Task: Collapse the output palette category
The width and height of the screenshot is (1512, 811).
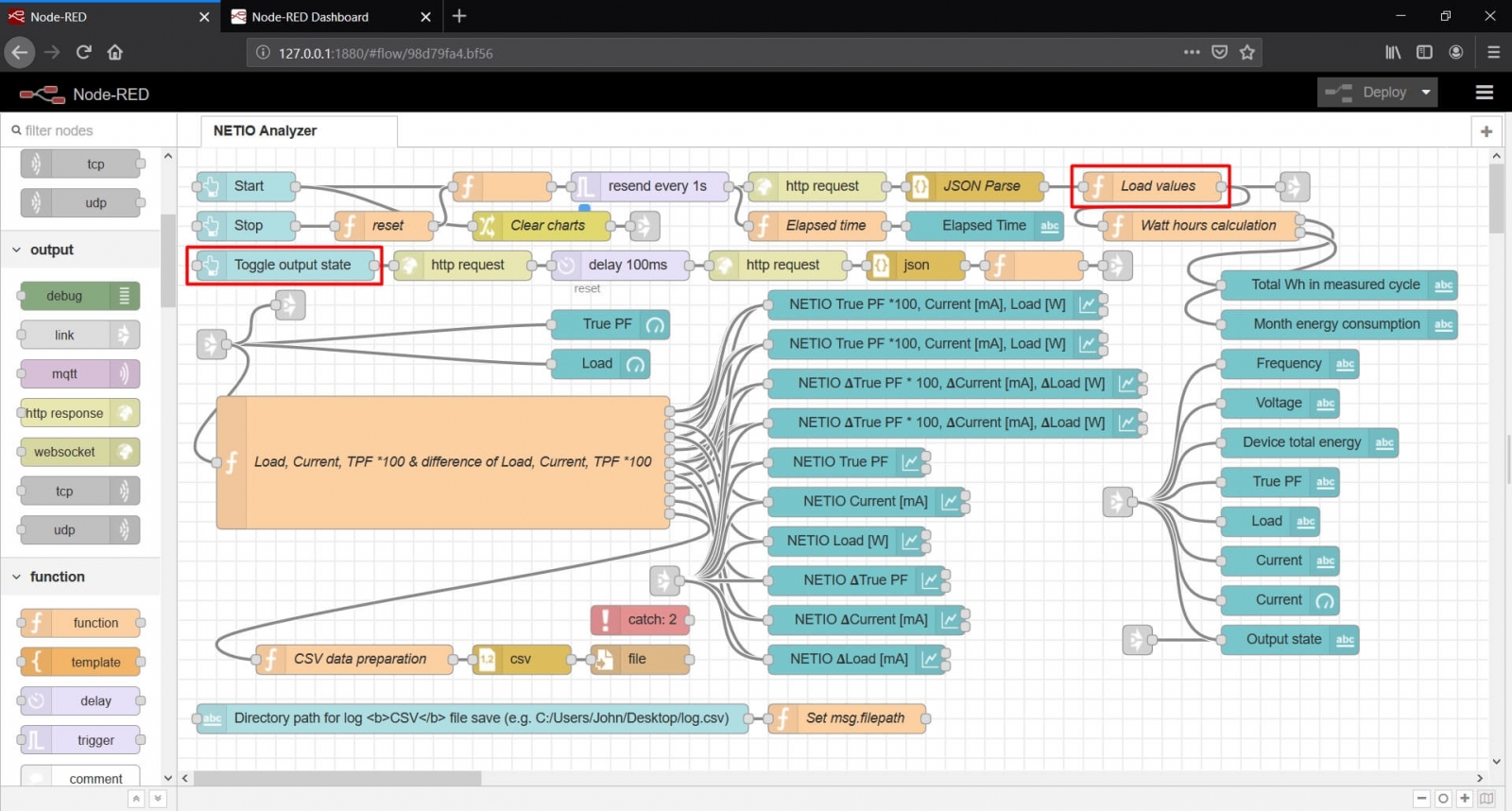Action: pyautogui.click(x=80, y=250)
